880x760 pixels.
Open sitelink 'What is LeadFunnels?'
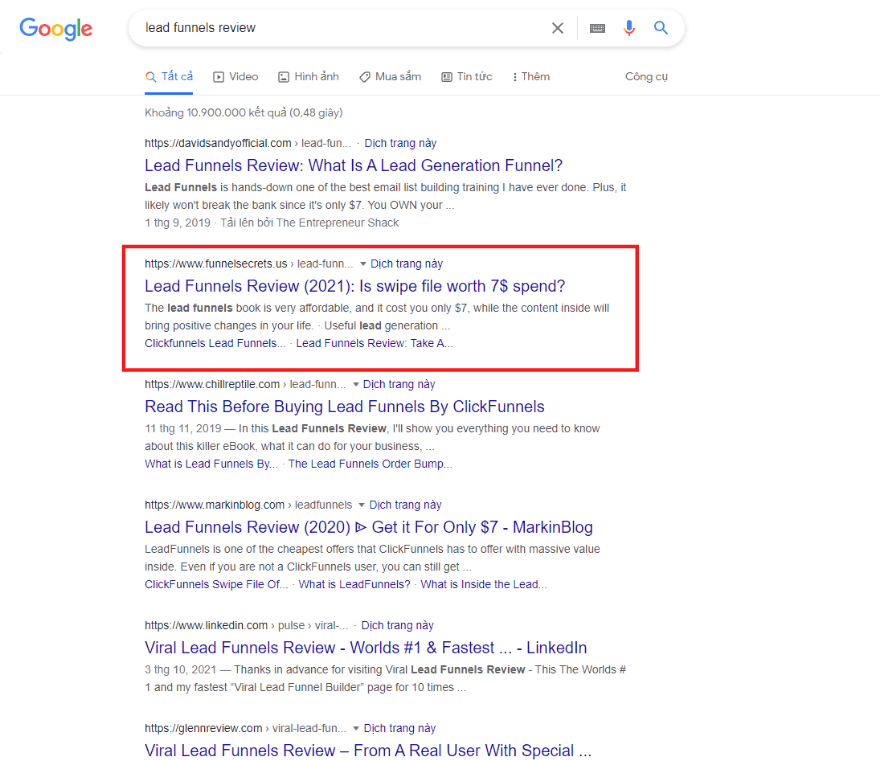354,584
